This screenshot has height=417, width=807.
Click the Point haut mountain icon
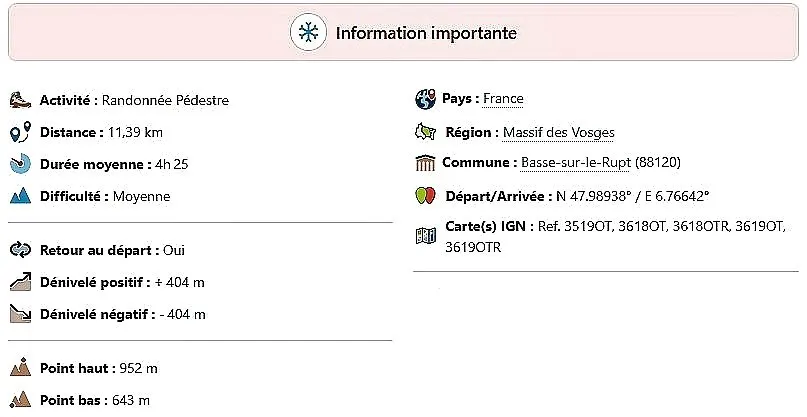(x=20, y=368)
